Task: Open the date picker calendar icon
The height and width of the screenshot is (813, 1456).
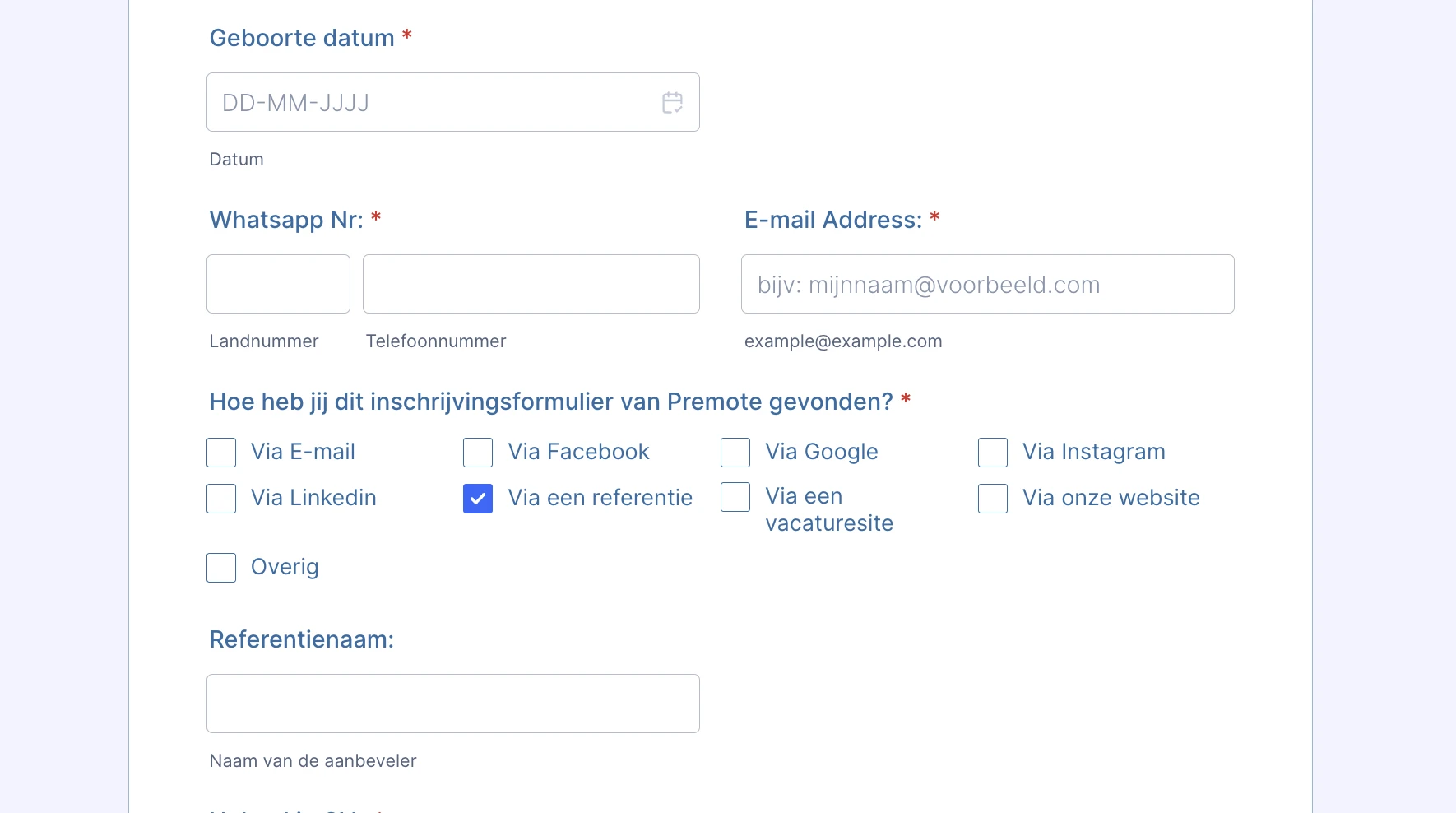Action: 671,102
